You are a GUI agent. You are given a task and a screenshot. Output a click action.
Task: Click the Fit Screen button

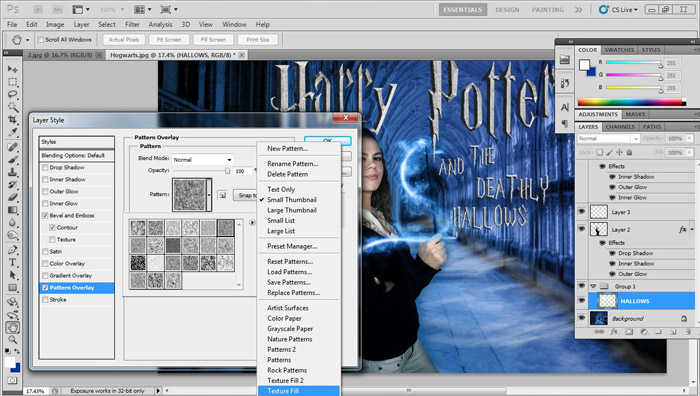point(169,40)
